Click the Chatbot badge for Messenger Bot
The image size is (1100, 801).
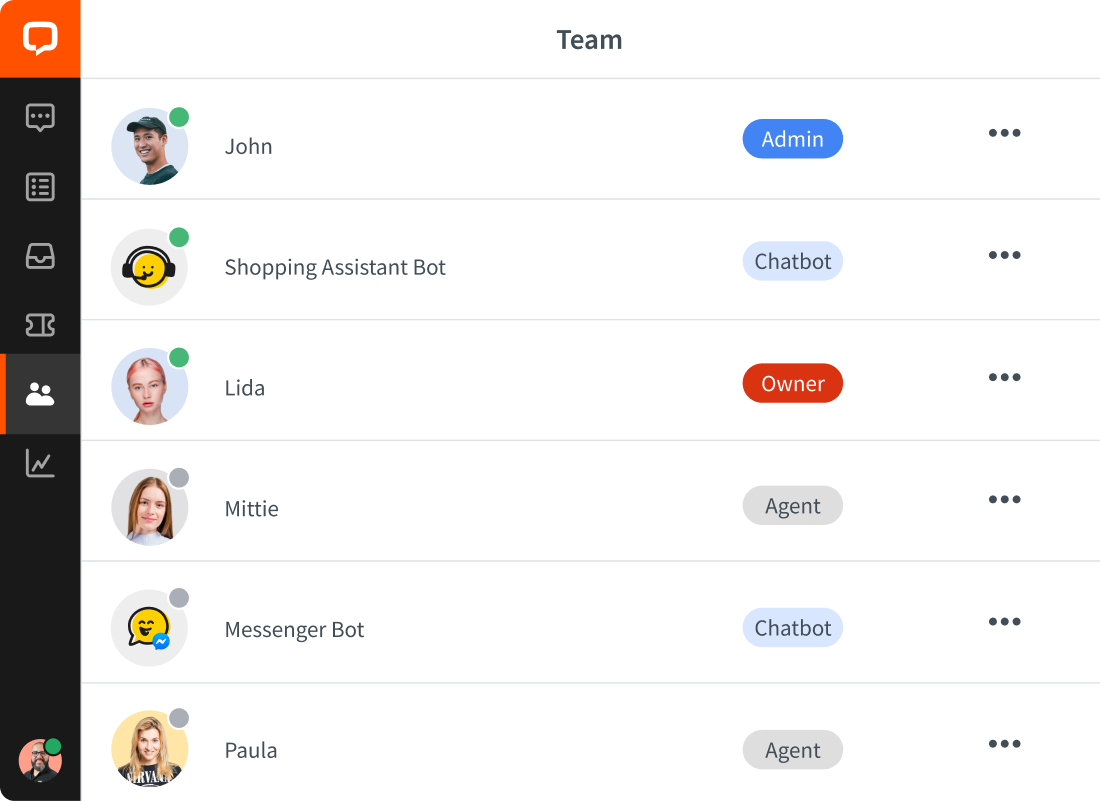[792, 627]
